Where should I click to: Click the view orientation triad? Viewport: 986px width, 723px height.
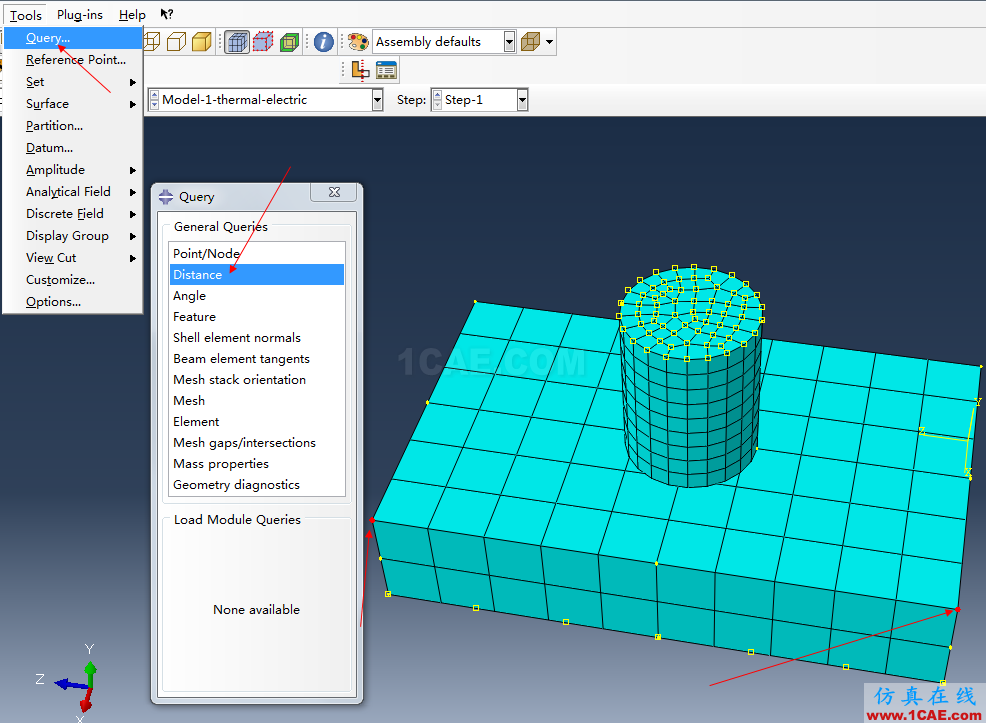(x=75, y=682)
